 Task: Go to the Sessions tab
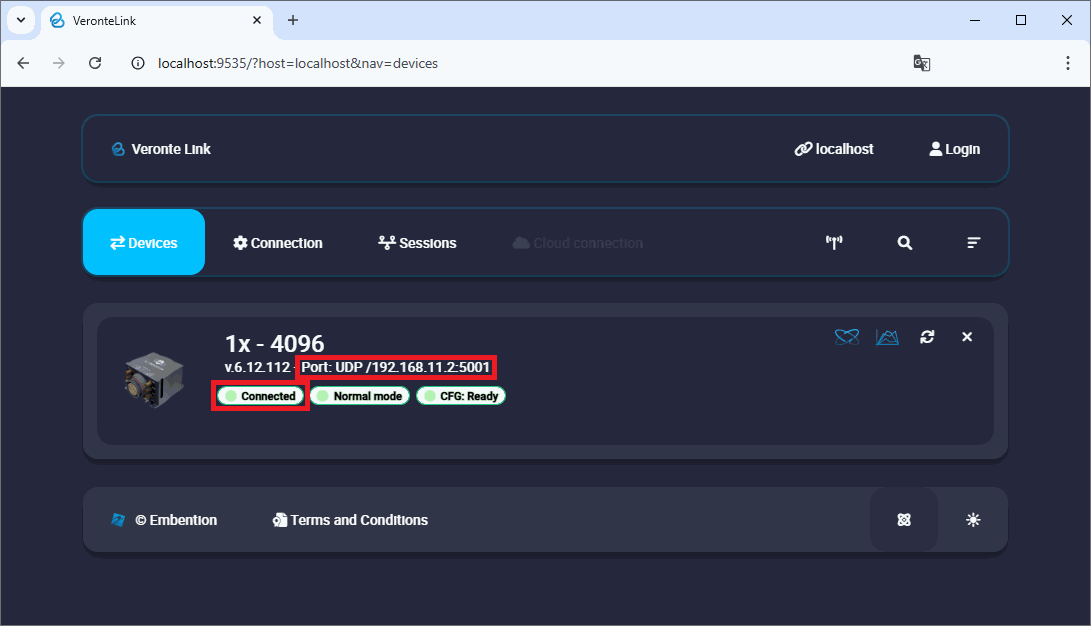point(417,243)
